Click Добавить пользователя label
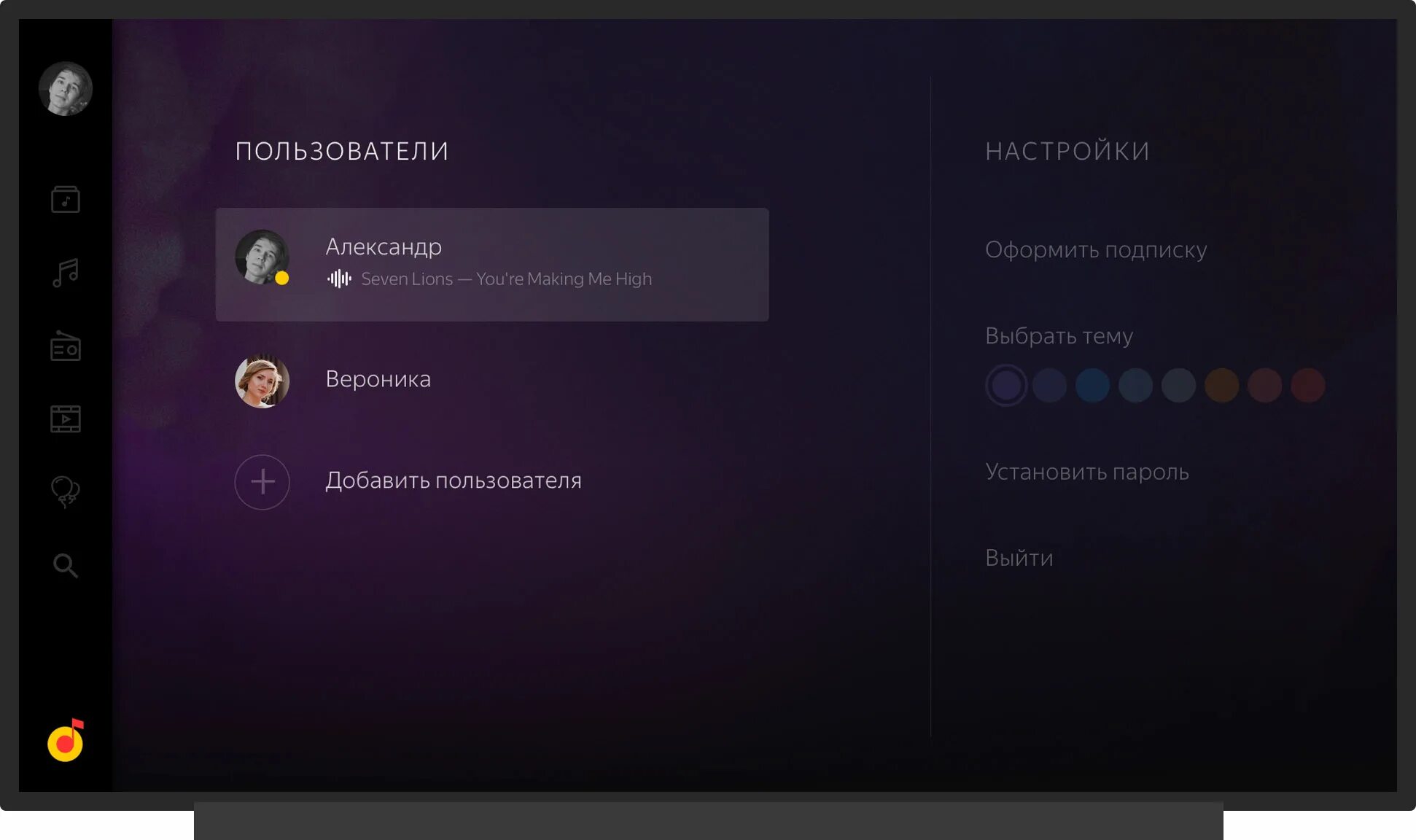The height and width of the screenshot is (840, 1416). coord(453,481)
